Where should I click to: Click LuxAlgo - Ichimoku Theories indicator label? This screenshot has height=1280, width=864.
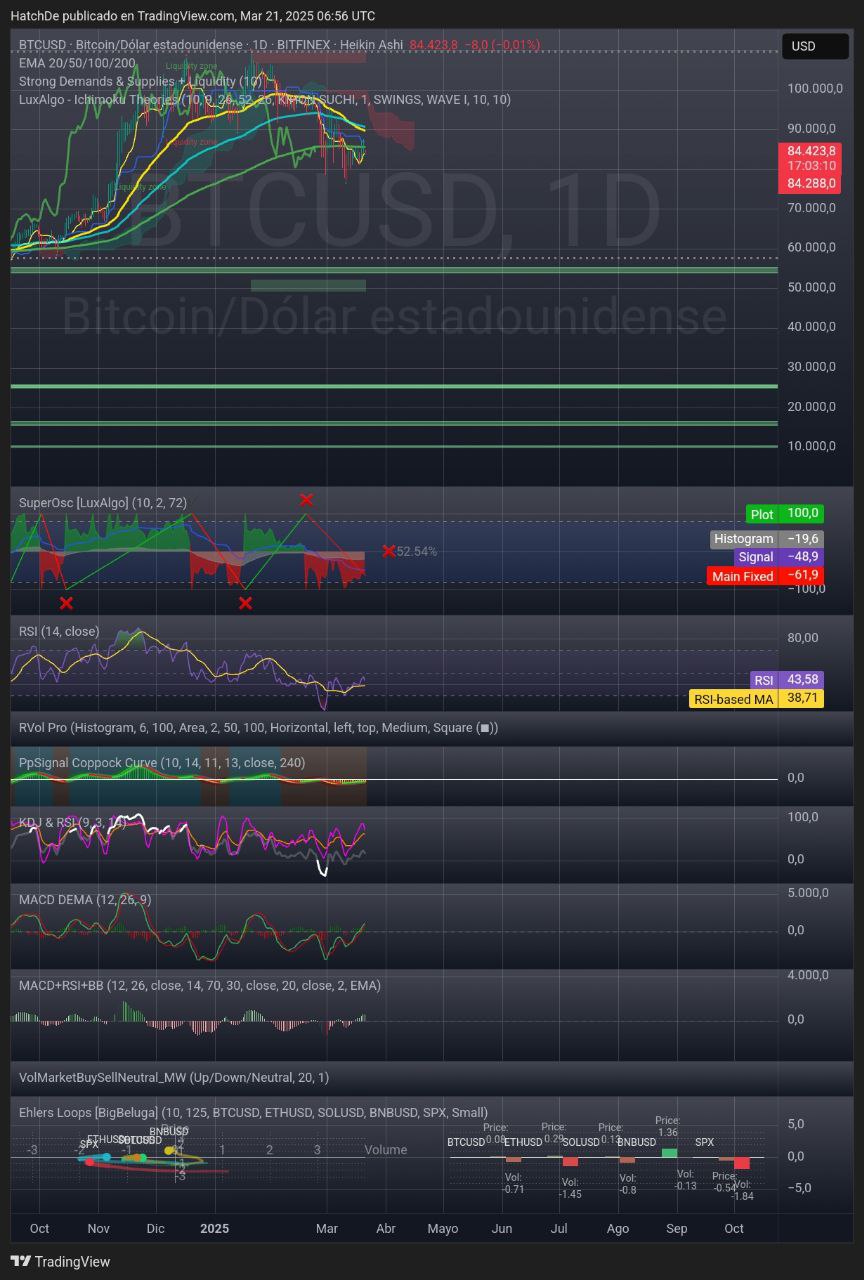[x=265, y=99]
